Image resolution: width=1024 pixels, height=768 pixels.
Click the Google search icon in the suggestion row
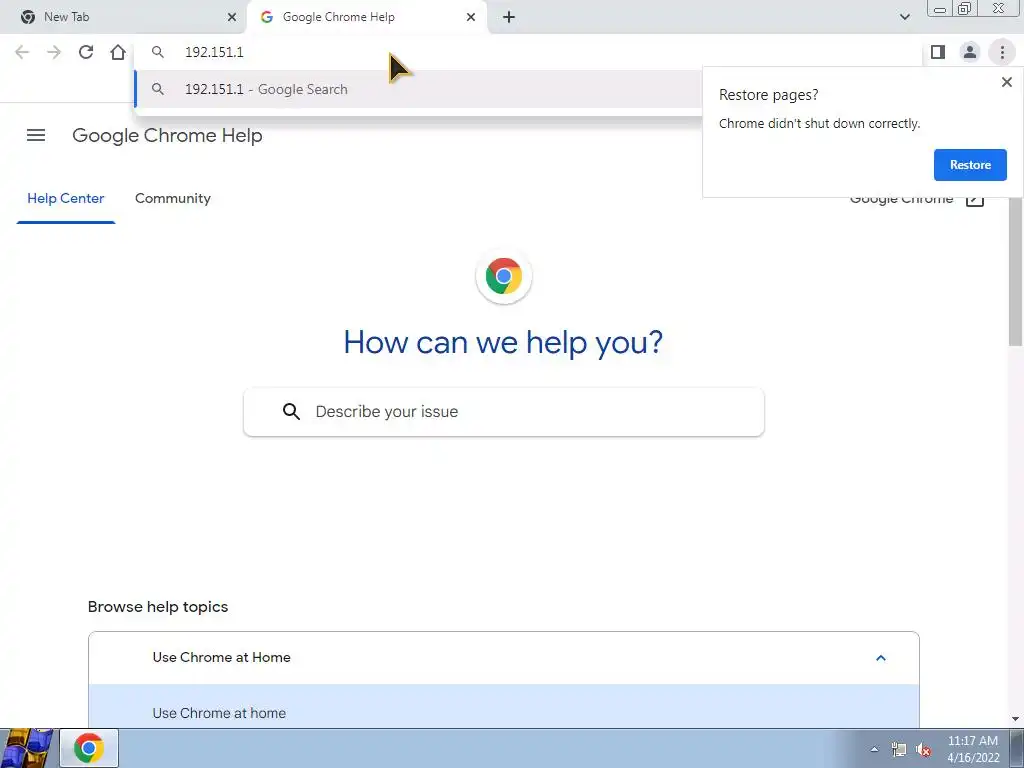[157, 89]
